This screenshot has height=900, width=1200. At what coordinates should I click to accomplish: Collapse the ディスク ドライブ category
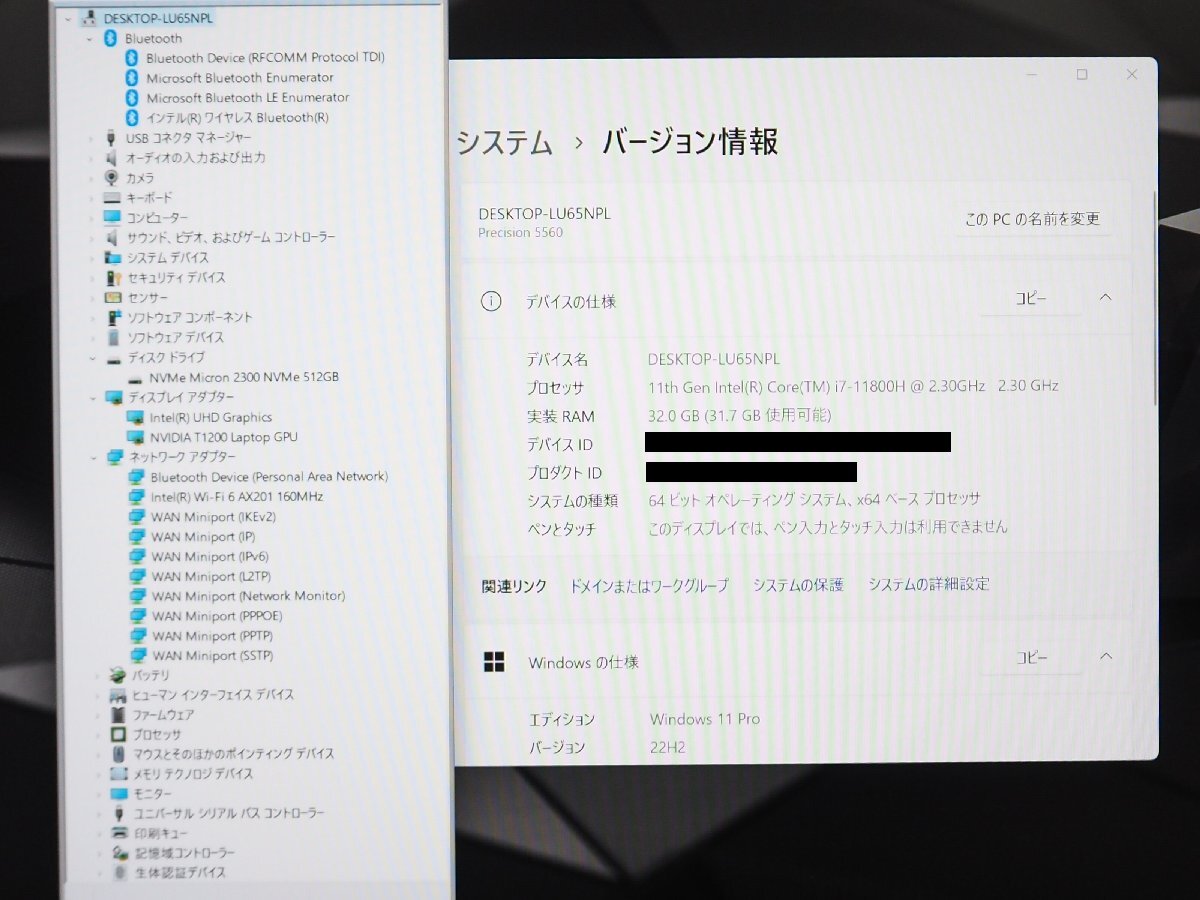[x=92, y=358]
